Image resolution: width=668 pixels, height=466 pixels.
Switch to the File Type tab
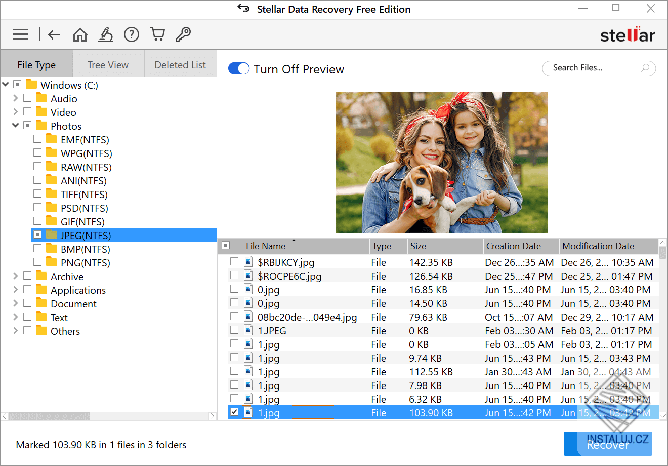[37, 64]
